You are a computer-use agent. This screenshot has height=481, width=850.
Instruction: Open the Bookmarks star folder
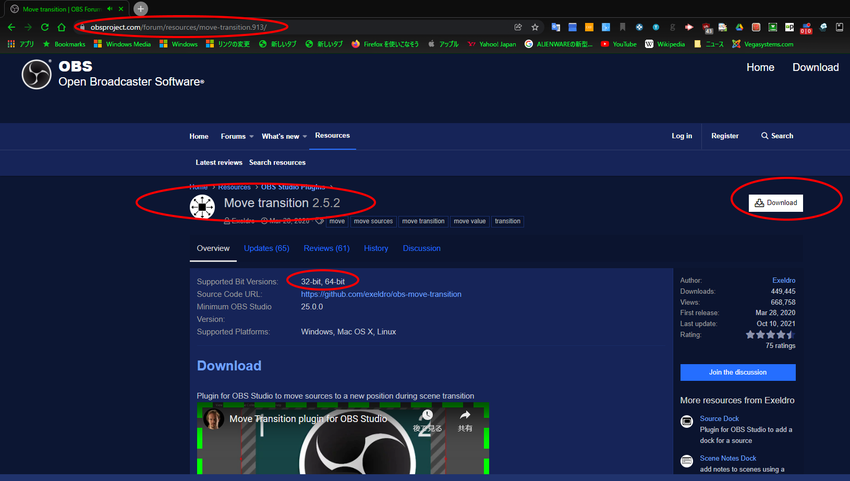point(64,44)
